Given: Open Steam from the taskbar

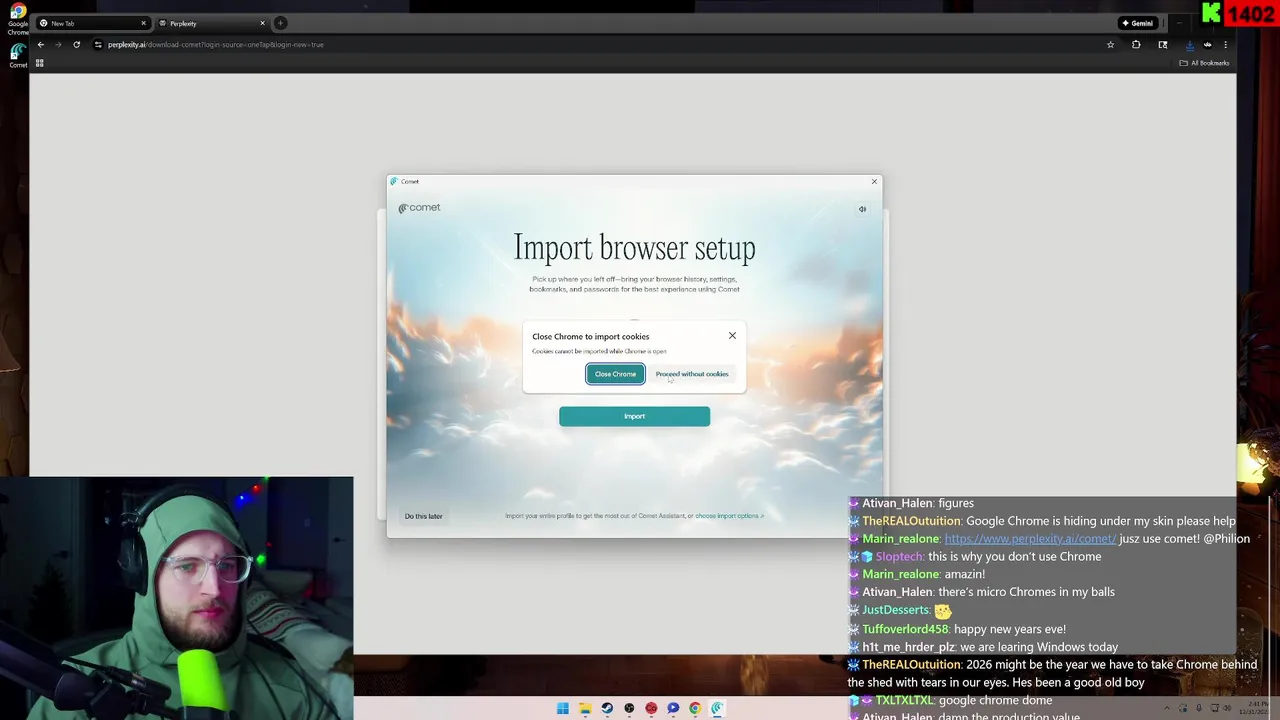Looking at the screenshot, I should [x=607, y=708].
